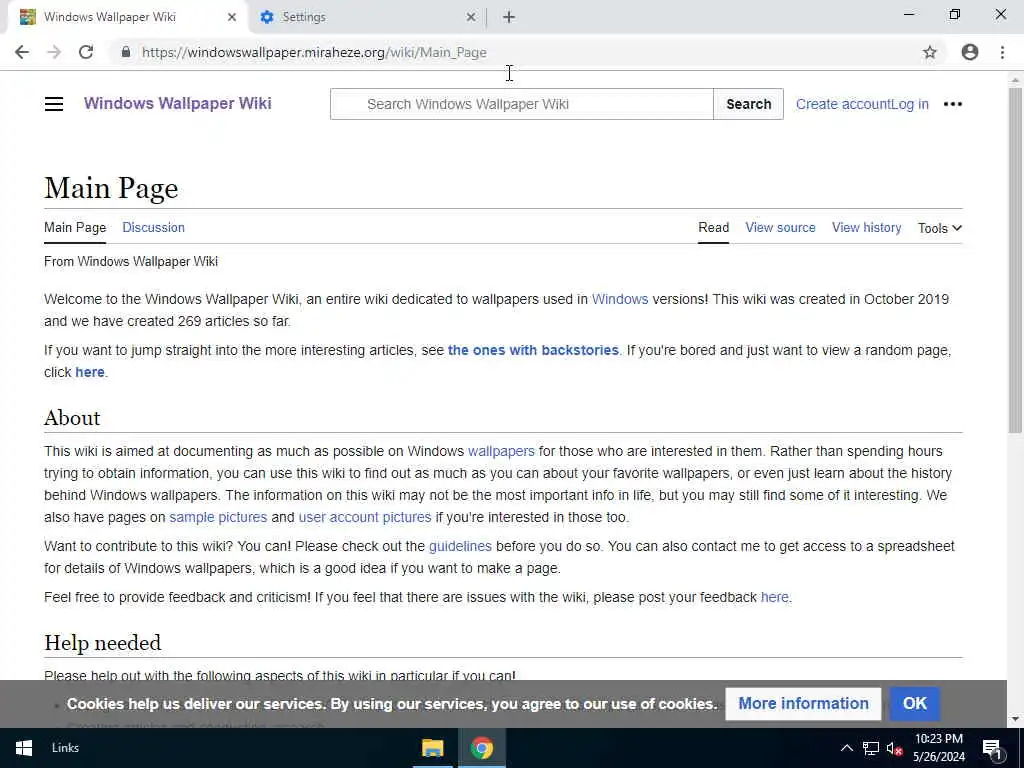This screenshot has width=1024, height=768.
Task: Click the Chrome taskbar icon
Action: (x=482, y=748)
